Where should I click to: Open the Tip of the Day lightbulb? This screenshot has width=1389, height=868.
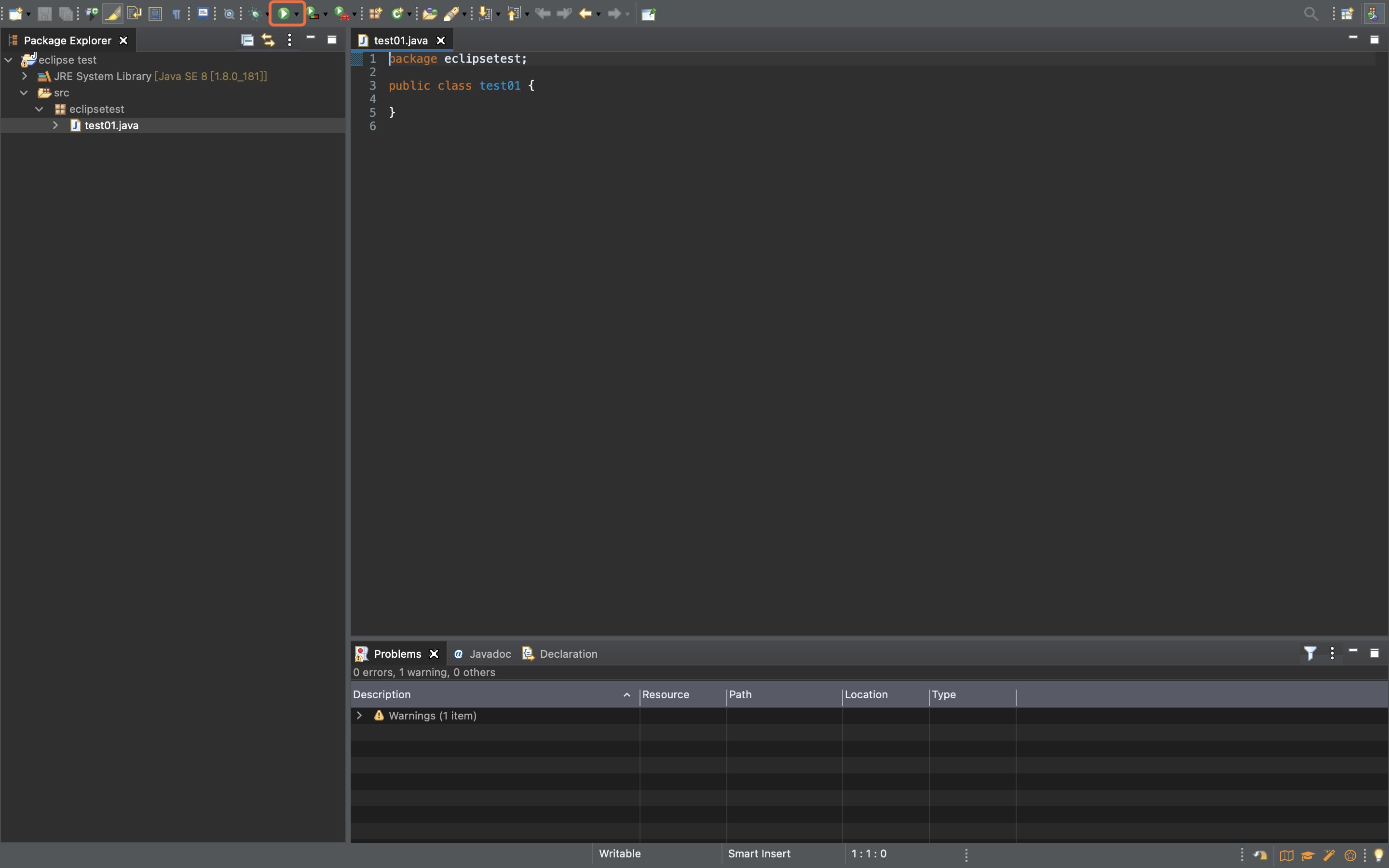coord(1378,855)
